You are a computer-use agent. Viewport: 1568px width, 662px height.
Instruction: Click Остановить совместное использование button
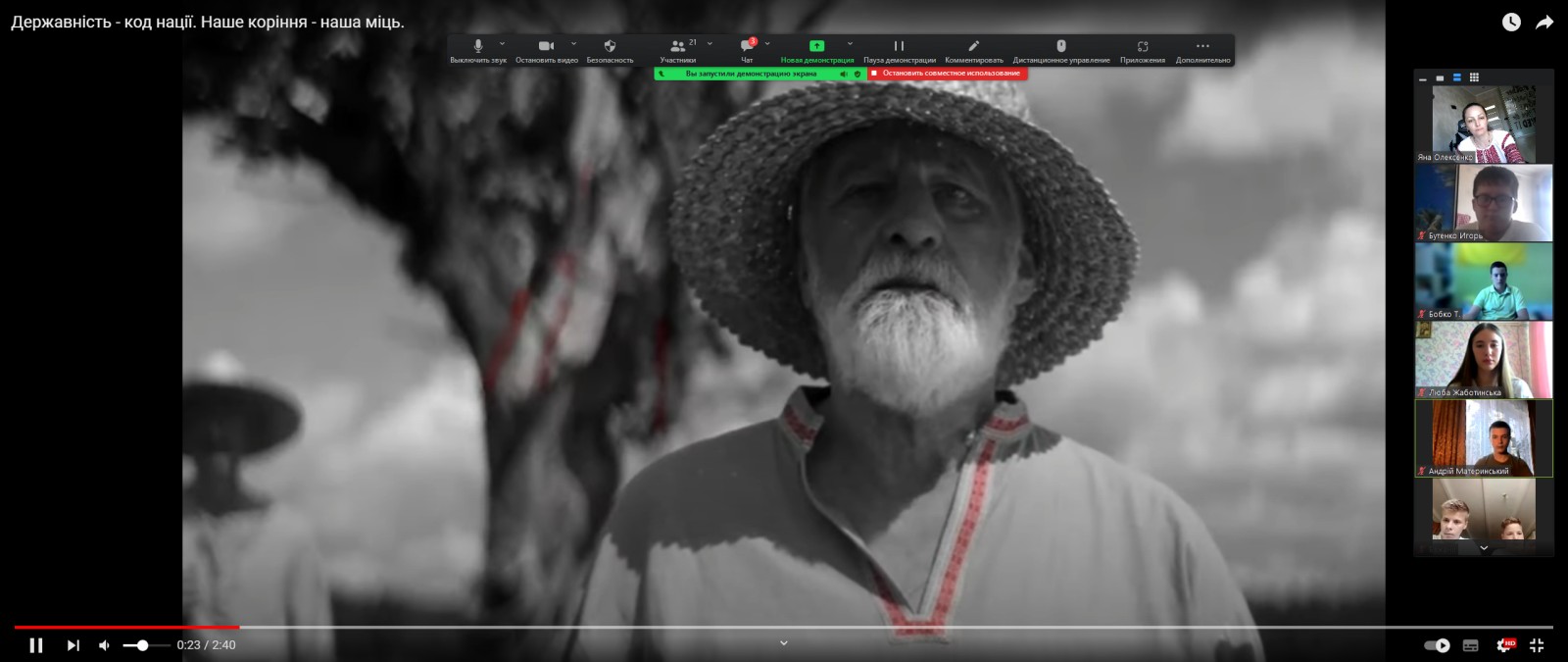pos(948,74)
